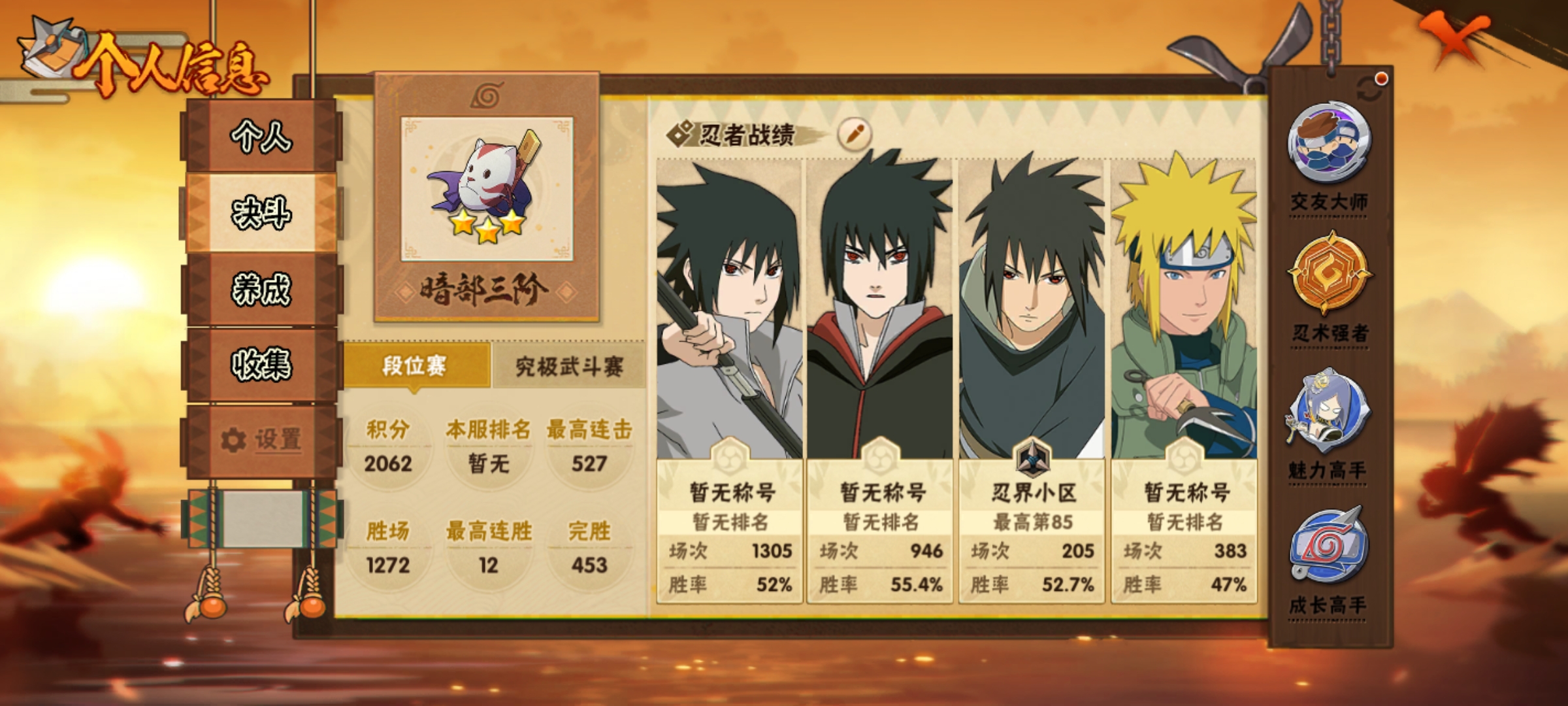
Task: Open the 养成 menu section
Action: (x=261, y=289)
